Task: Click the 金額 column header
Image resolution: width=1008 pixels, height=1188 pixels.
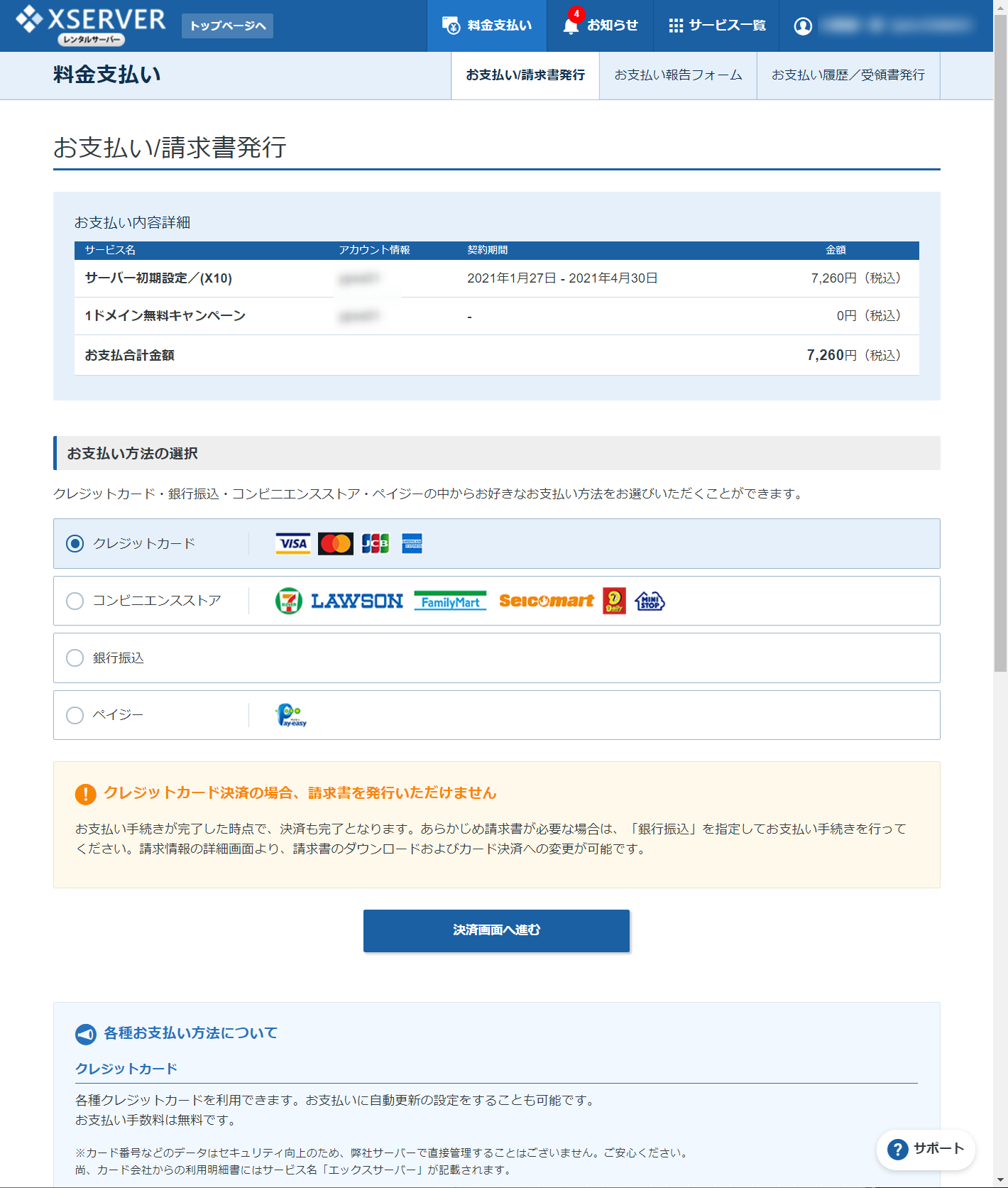Action: coord(836,250)
